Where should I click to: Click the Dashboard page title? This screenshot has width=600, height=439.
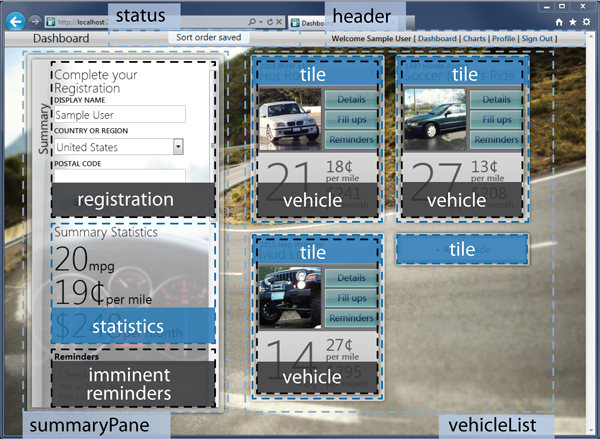[61, 38]
